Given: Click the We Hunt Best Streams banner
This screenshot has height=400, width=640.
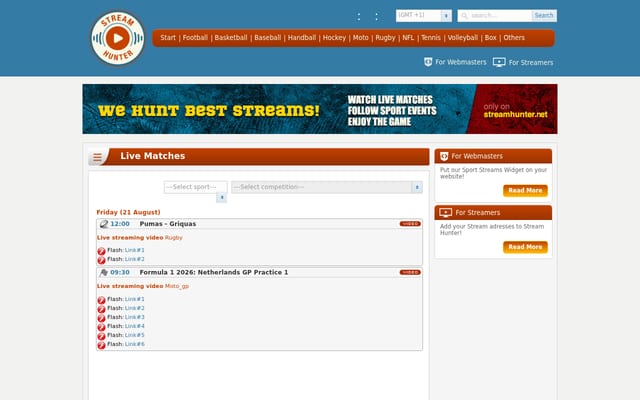Looking at the screenshot, I should coord(320,109).
